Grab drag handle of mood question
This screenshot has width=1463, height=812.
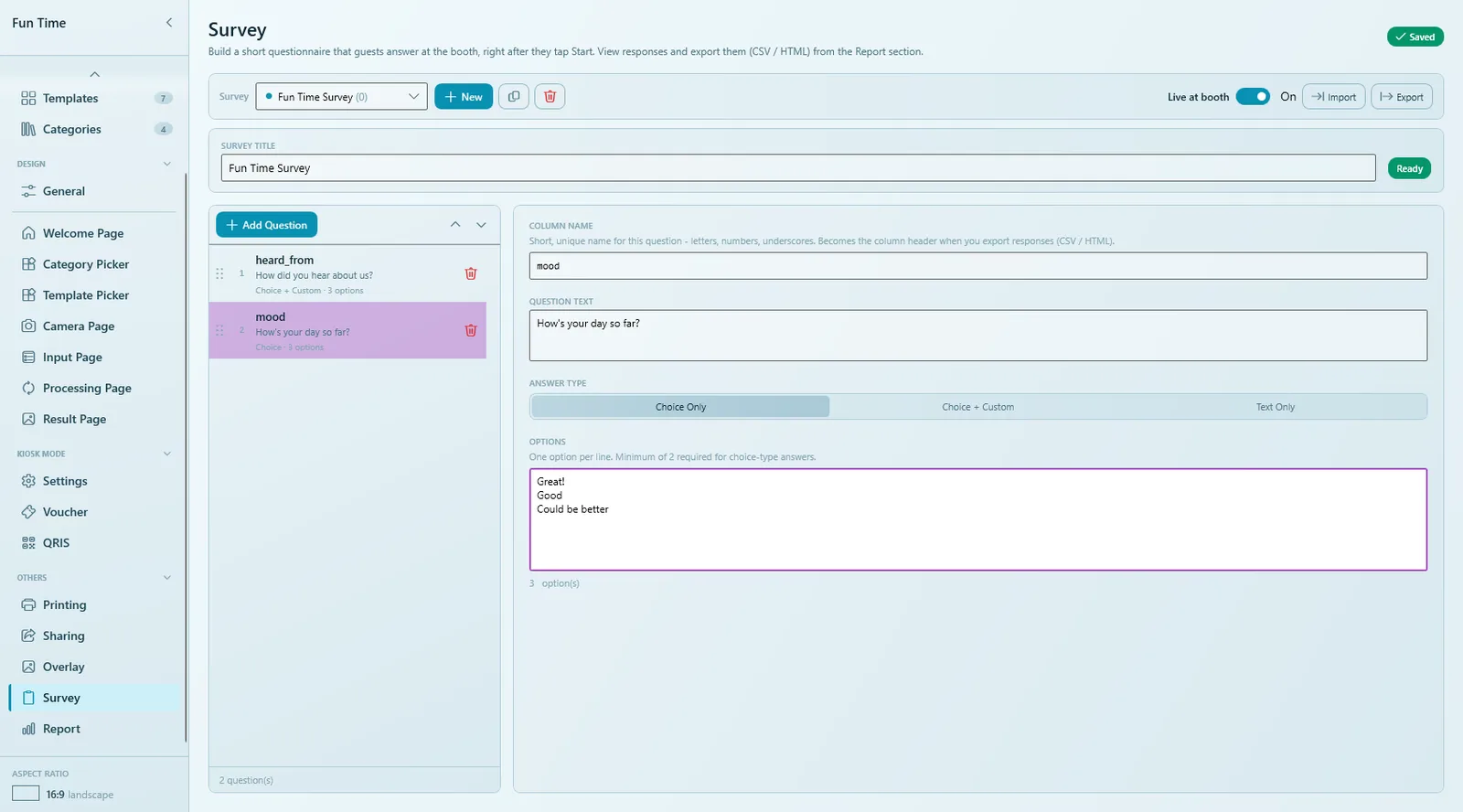click(x=219, y=330)
